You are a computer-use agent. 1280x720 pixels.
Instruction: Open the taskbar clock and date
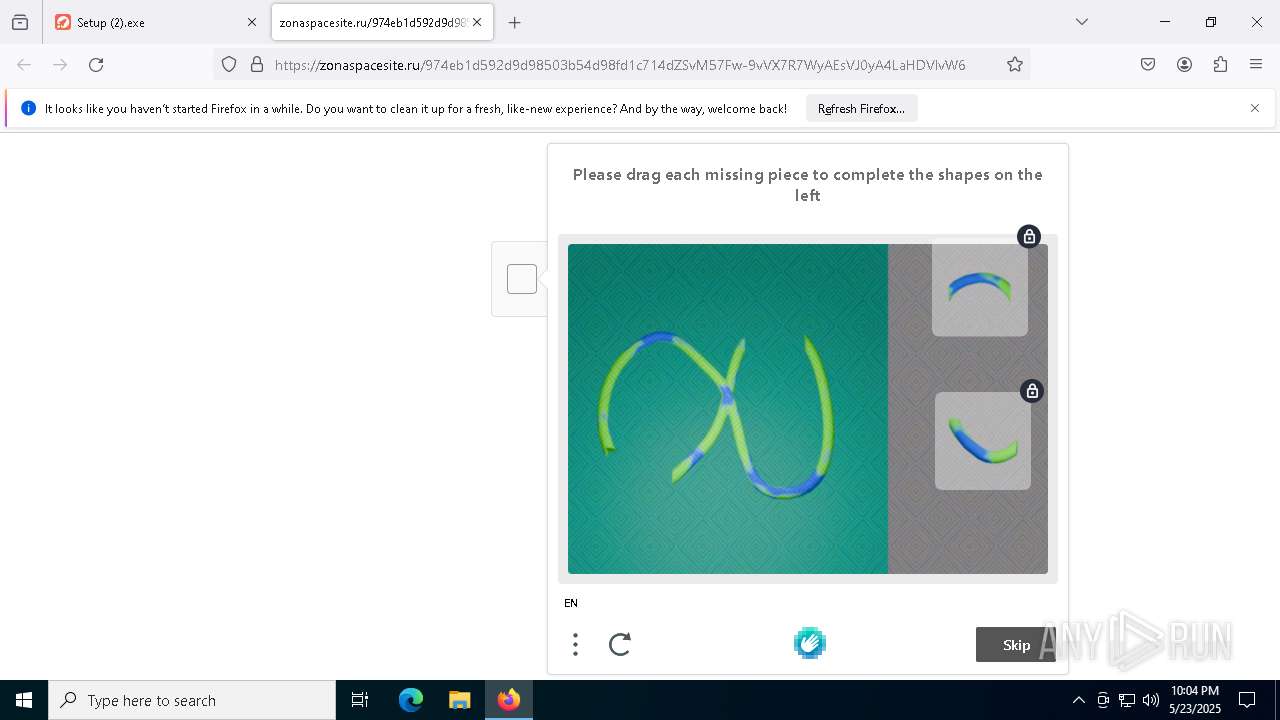[x=1195, y=700]
